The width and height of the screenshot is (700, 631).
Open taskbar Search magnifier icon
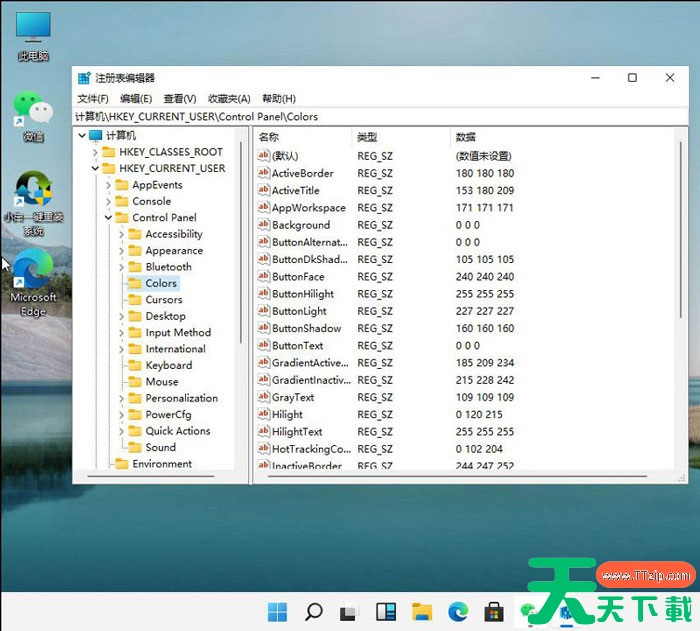(313, 611)
